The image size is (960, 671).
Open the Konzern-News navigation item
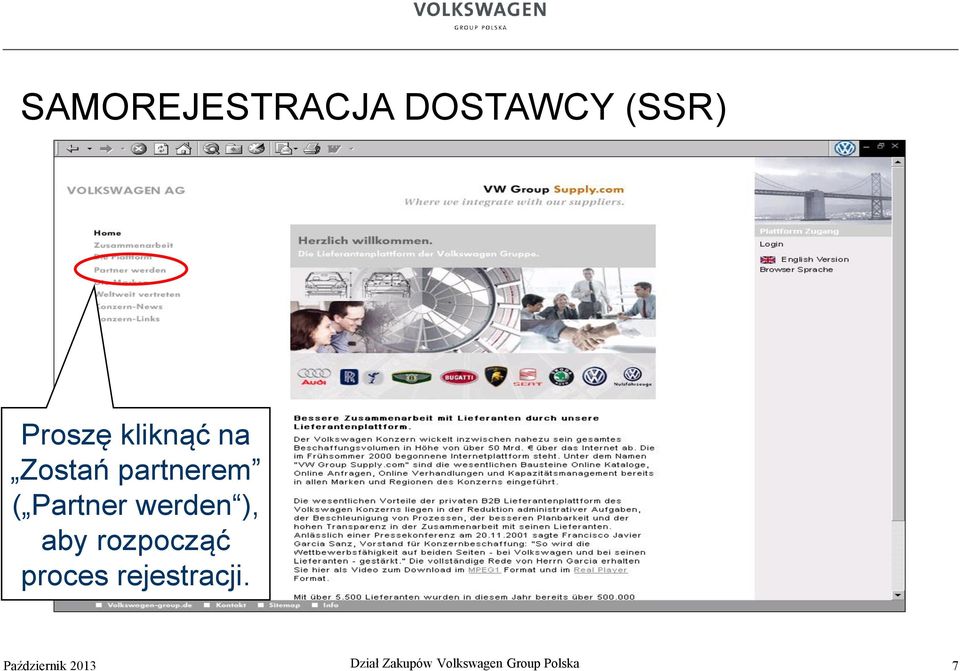[129, 307]
